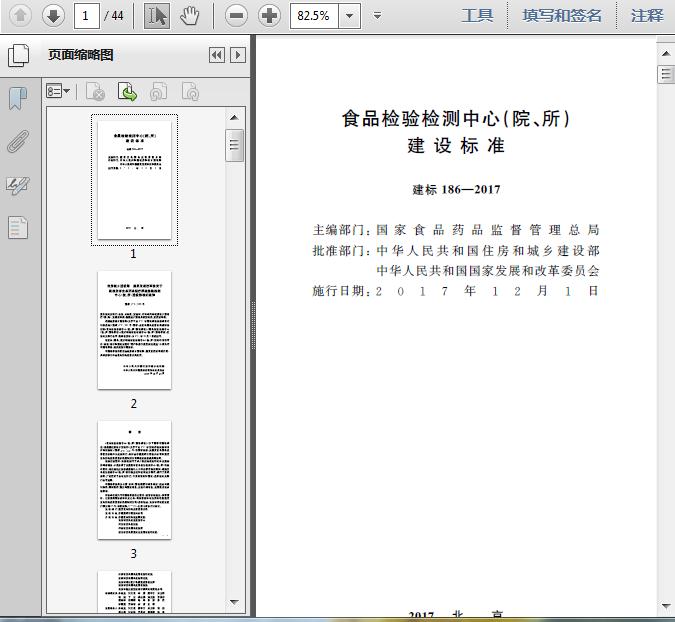
Task: Expand the thumbnail panel right-arrow button
Action: coord(238,55)
